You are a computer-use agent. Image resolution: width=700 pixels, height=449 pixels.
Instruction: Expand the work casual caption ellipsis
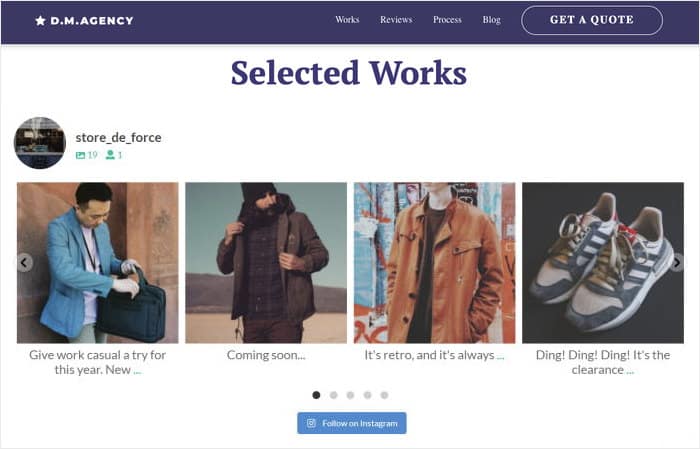[x=137, y=371]
